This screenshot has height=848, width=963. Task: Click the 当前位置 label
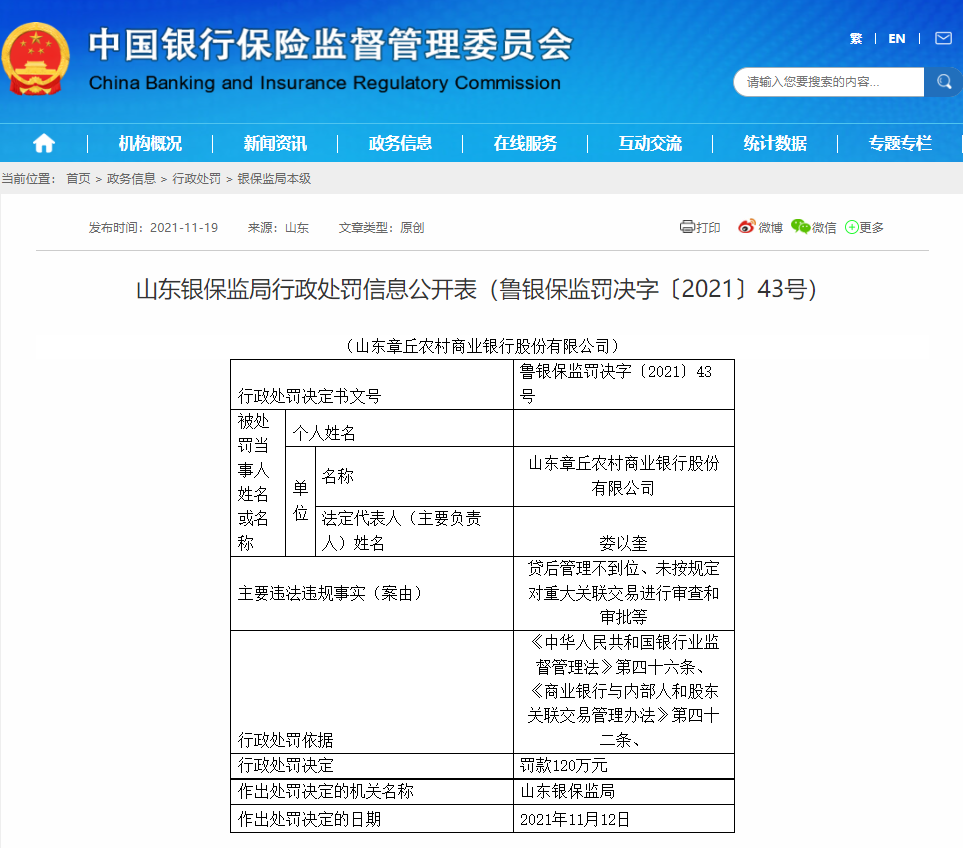coord(28,179)
